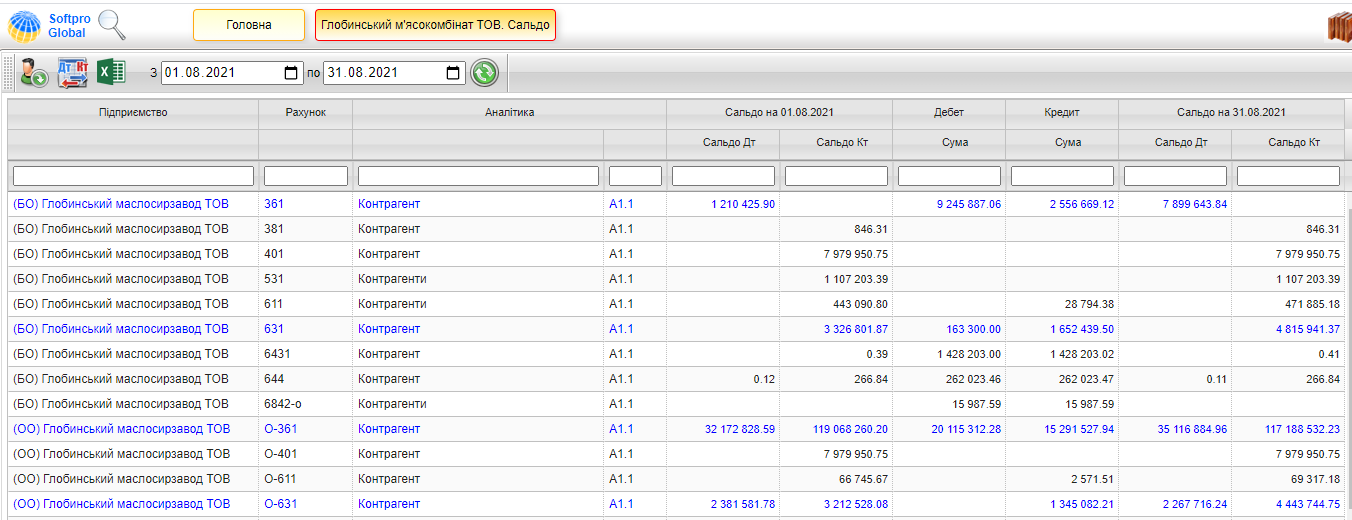1352x520 pixels.
Task: Select the cell with 28 794.38
Action: (x=1062, y=304)
